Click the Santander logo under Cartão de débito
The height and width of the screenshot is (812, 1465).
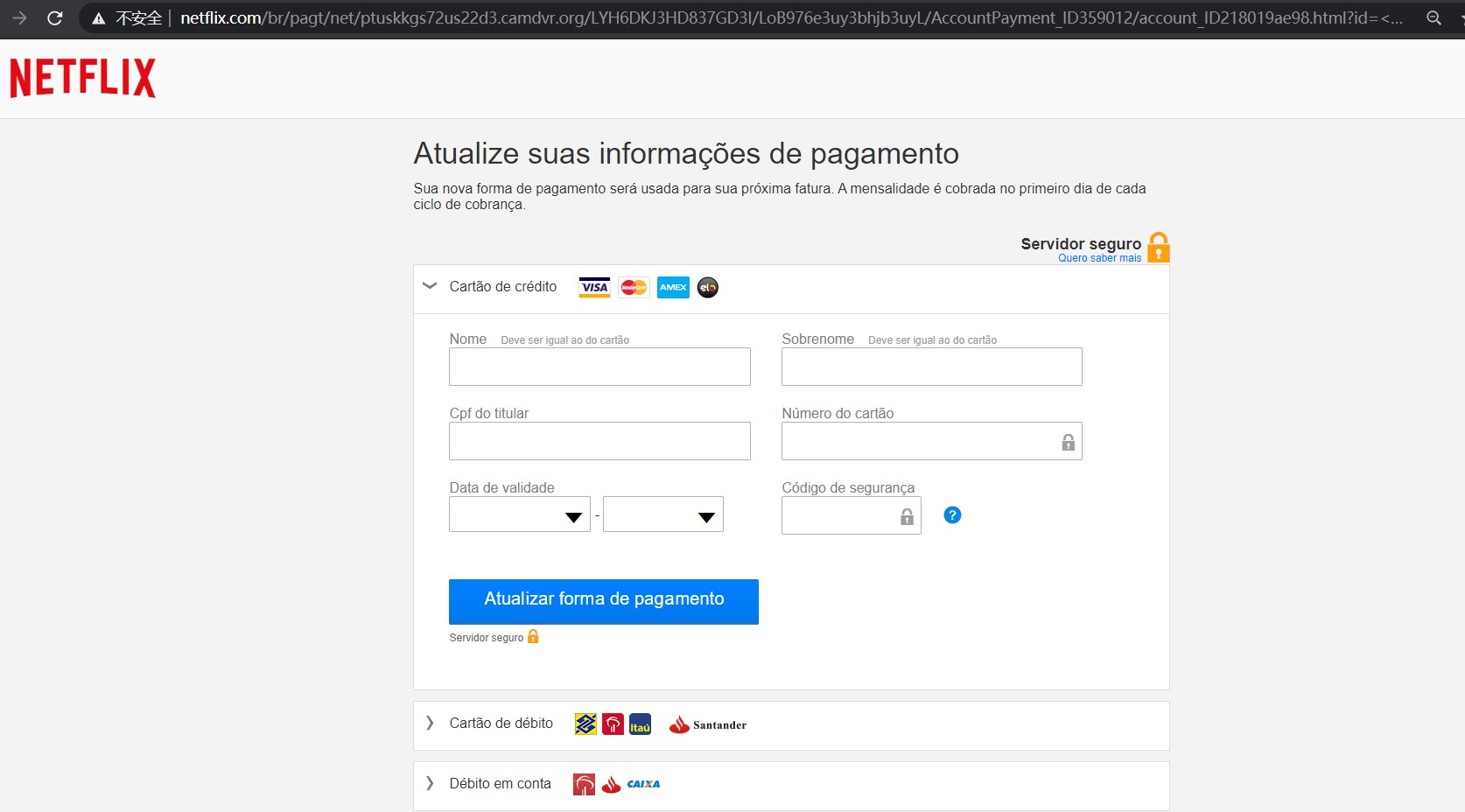[x=708, y=724]
